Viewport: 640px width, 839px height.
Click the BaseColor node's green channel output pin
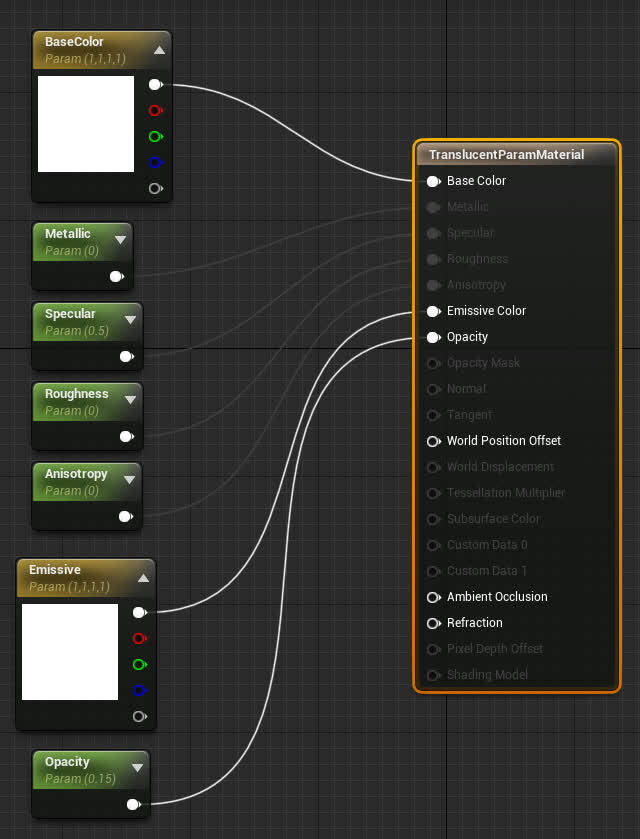point(155,137)
